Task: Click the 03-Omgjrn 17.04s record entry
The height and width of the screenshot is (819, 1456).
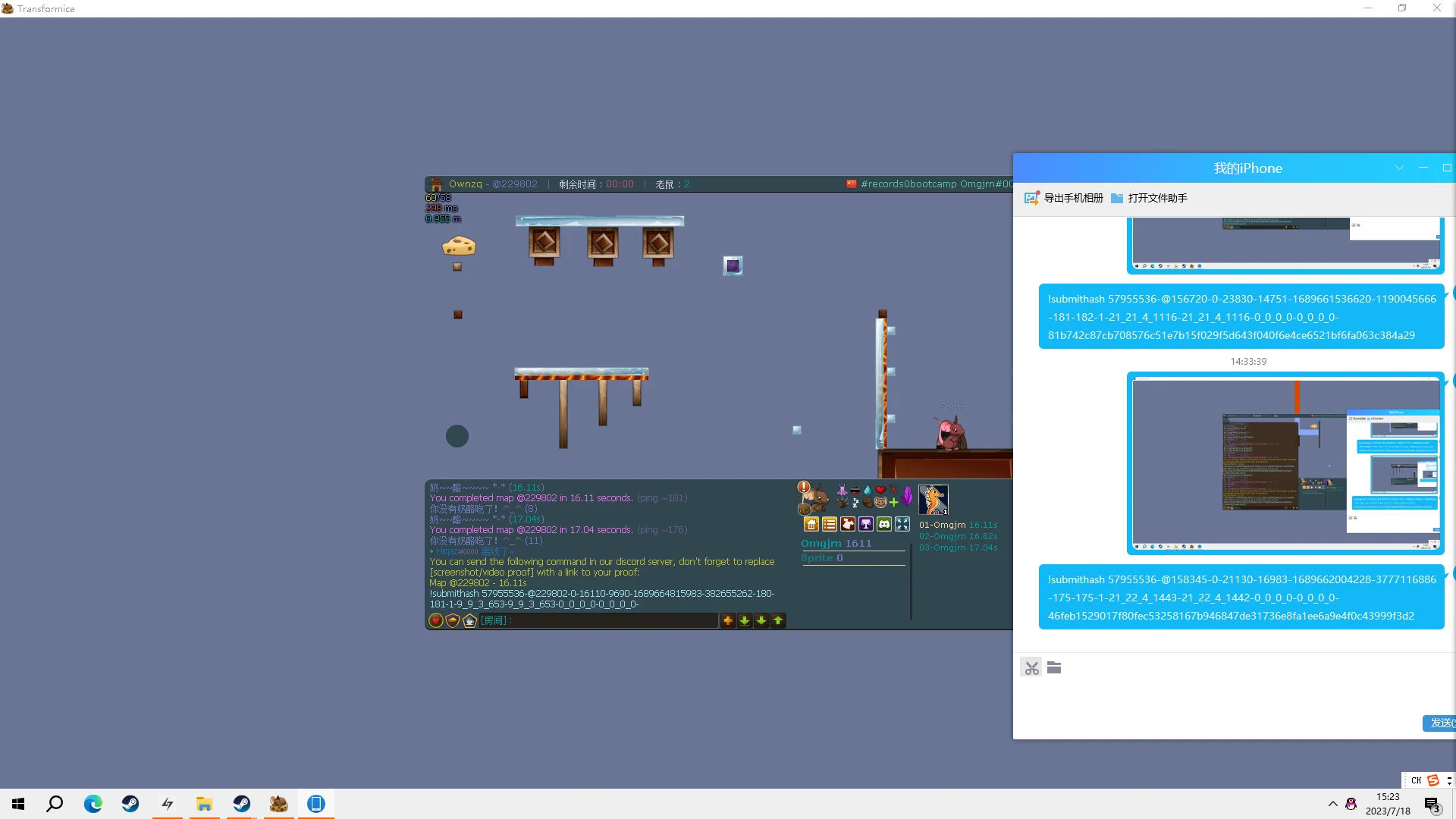Action: pos(959,548)
